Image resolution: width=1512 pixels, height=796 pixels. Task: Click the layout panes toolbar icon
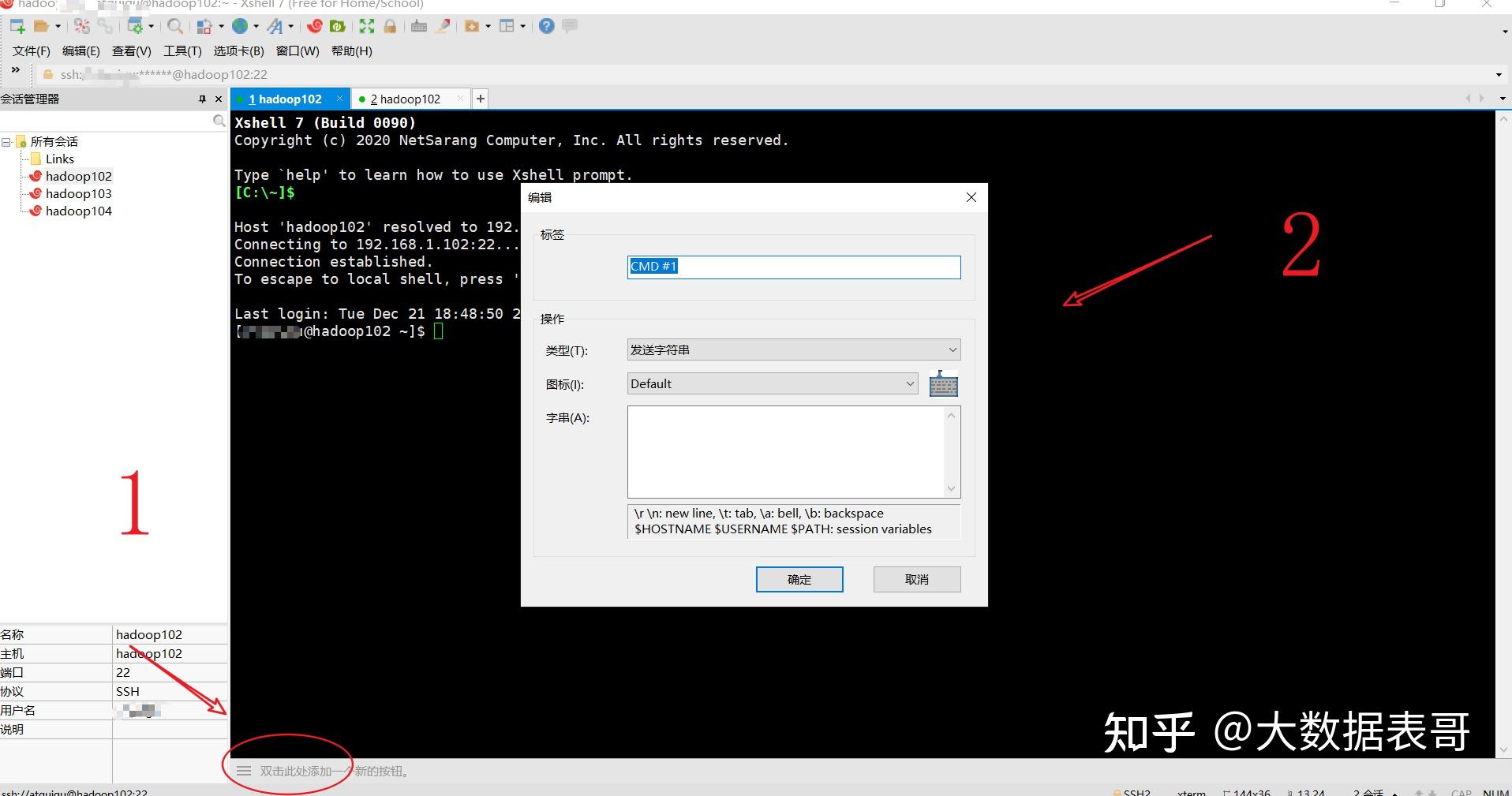[507, 27]
